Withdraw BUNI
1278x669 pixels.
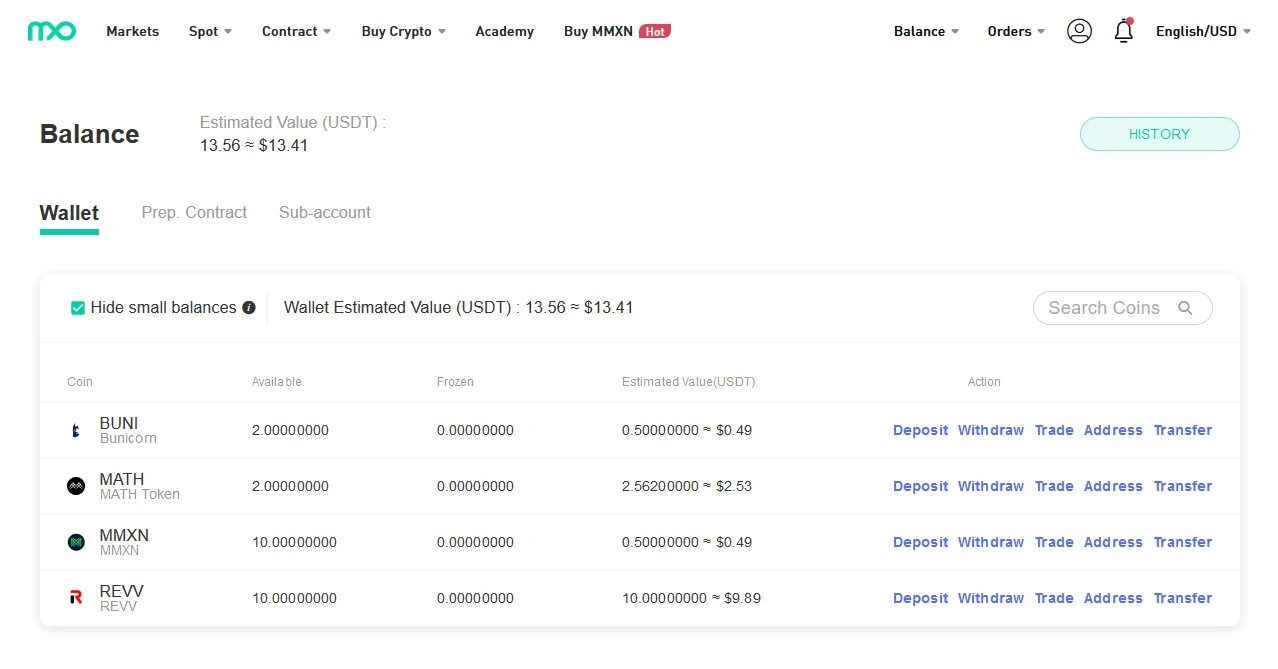click(991, 430)
